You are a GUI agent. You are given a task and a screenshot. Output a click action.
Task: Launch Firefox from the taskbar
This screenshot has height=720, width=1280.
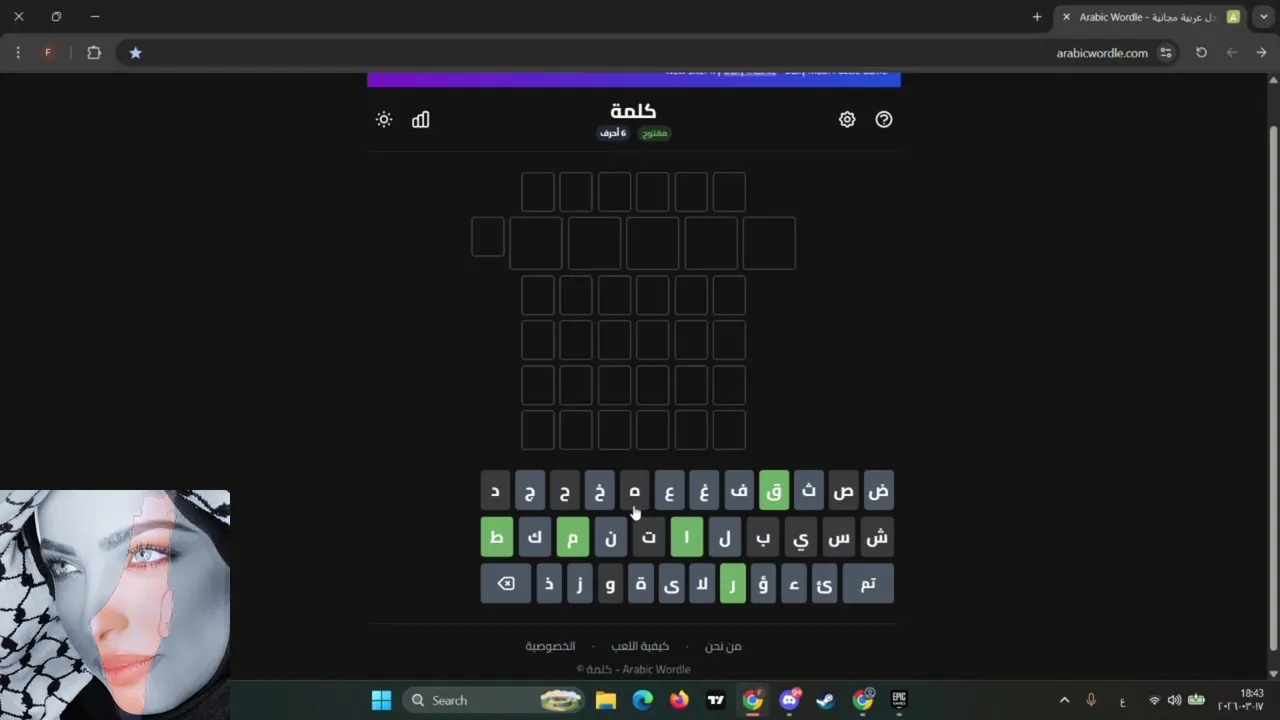[x=679, y=700]
